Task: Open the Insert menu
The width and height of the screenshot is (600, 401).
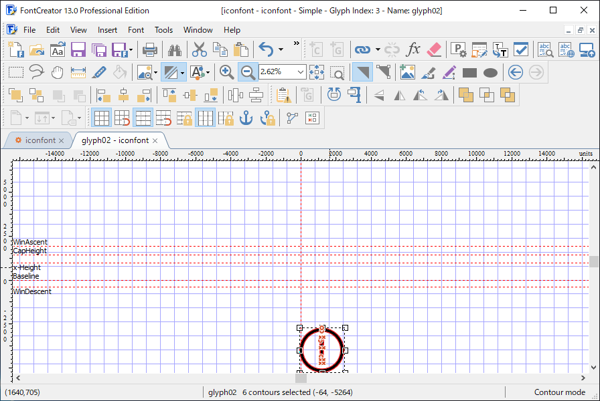Action: [107, 30]
